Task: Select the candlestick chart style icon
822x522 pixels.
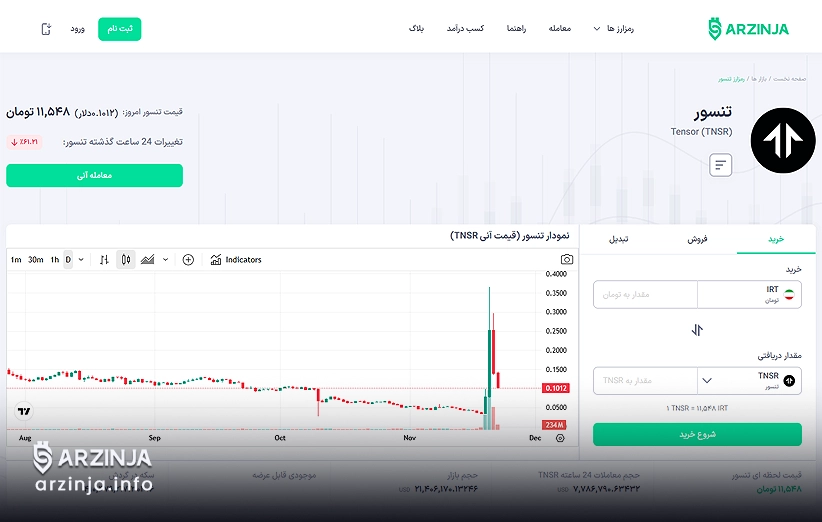Action: [x=126, y=259]
